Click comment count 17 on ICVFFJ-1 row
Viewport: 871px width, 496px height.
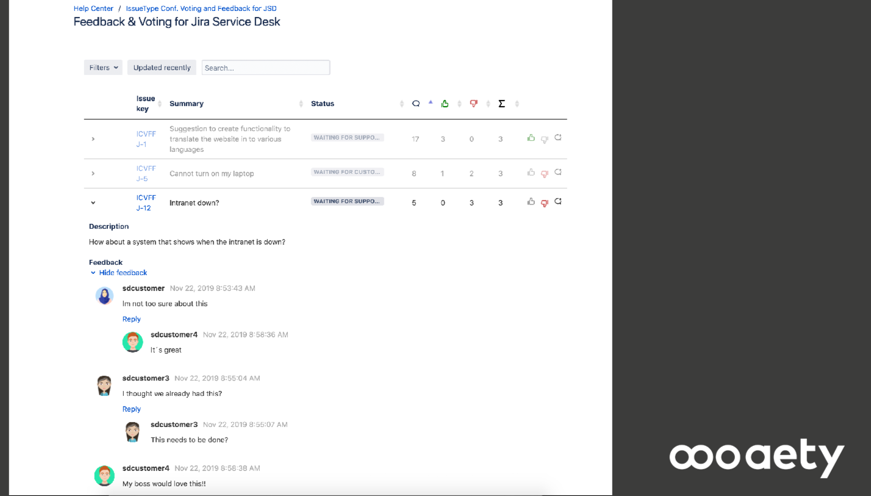[x=415, y=139]
